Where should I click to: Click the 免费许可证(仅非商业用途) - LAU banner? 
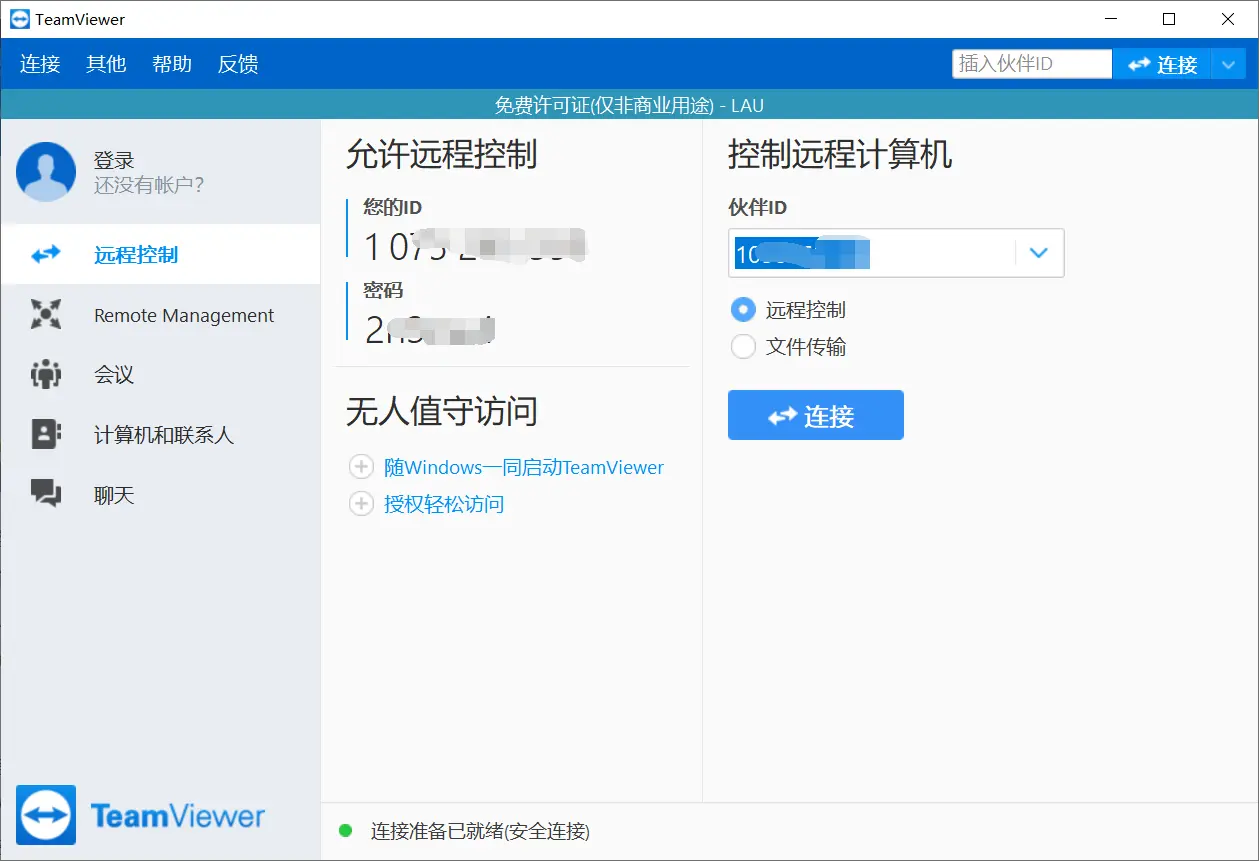tap(629, 105)
